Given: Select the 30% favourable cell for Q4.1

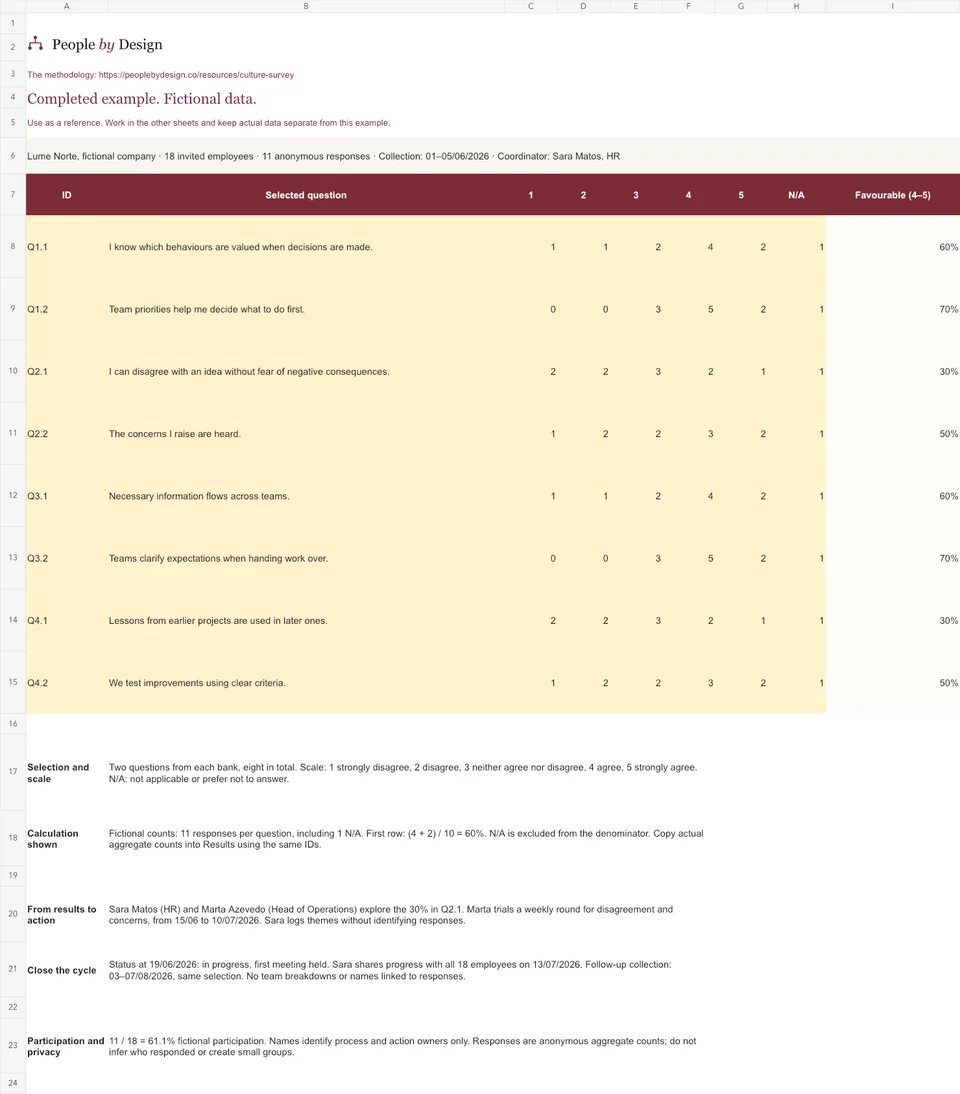Looking at the screenshot, I should point(892,620).
